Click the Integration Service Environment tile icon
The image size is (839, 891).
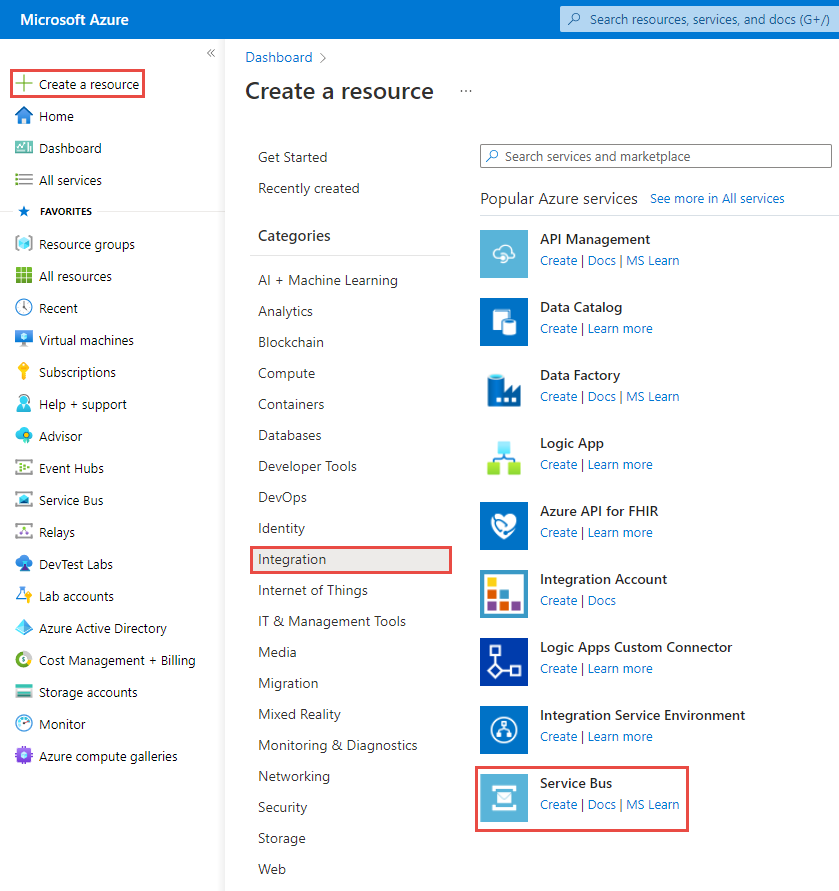[x=504, y=730]
